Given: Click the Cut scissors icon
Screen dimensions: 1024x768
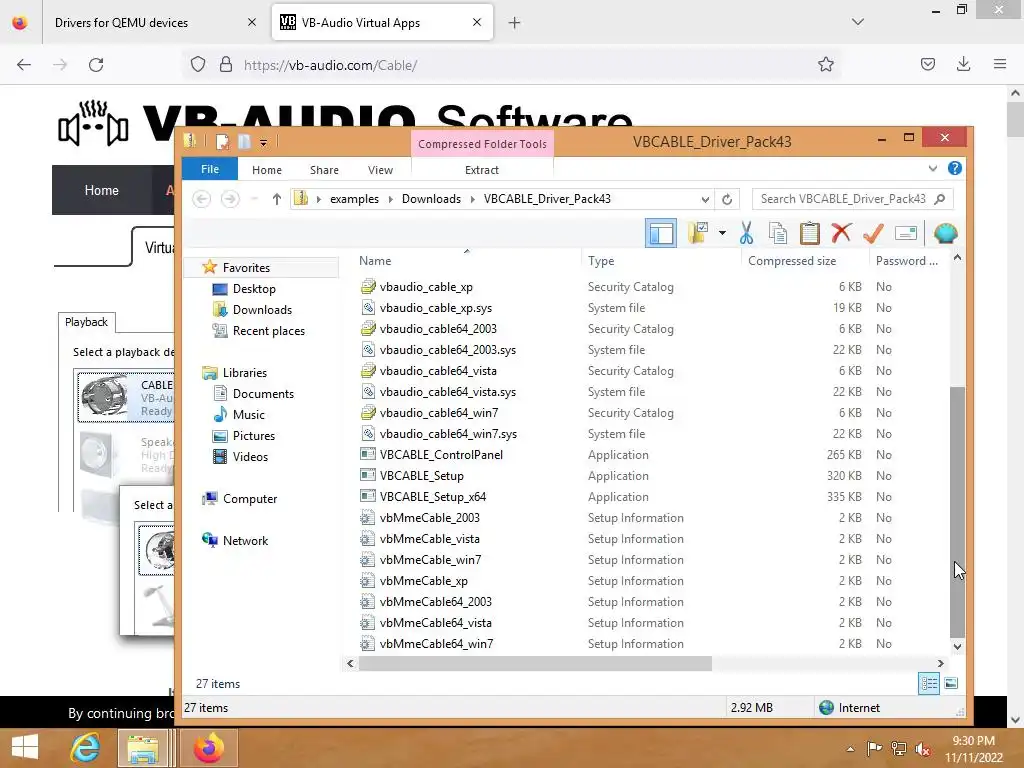Looking at the screenshot, I should point(746,233).
